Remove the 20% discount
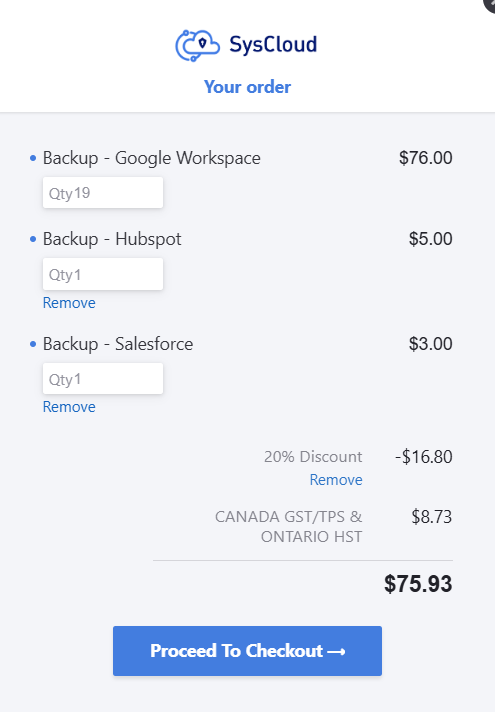Screen dimensions: 495x712 (x=336, y=480)
